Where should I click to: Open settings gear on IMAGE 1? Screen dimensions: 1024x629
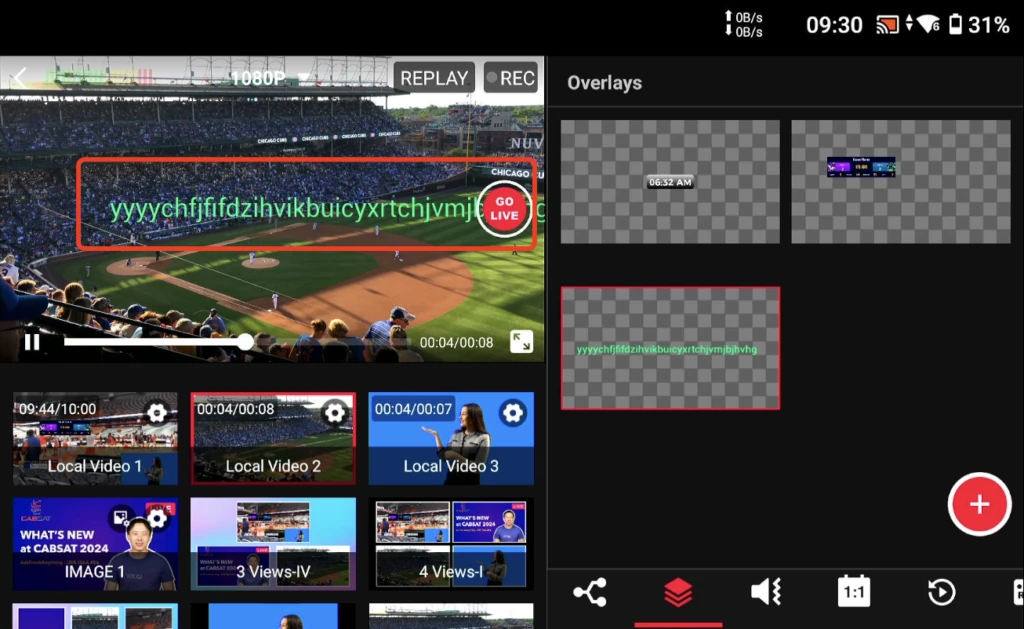coord(157,518)
